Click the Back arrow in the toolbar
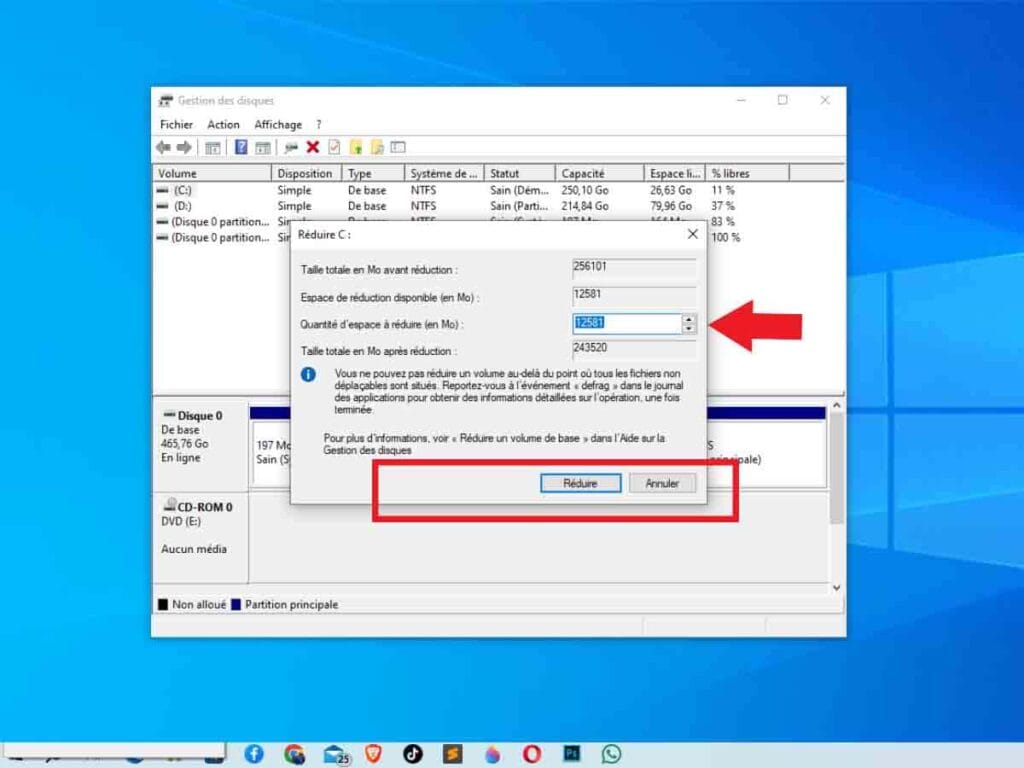Image resolution: width=1024 pixels, height=768 pixels. click(164, 148)
